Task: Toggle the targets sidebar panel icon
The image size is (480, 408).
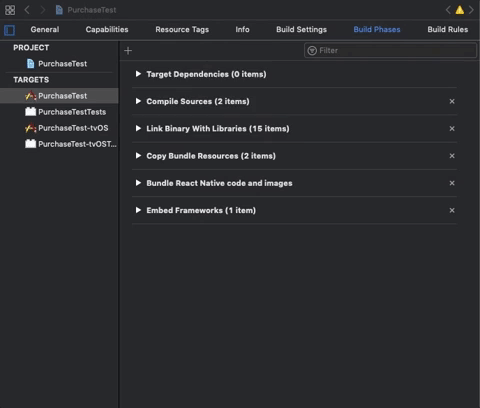Action: [9, 30]
